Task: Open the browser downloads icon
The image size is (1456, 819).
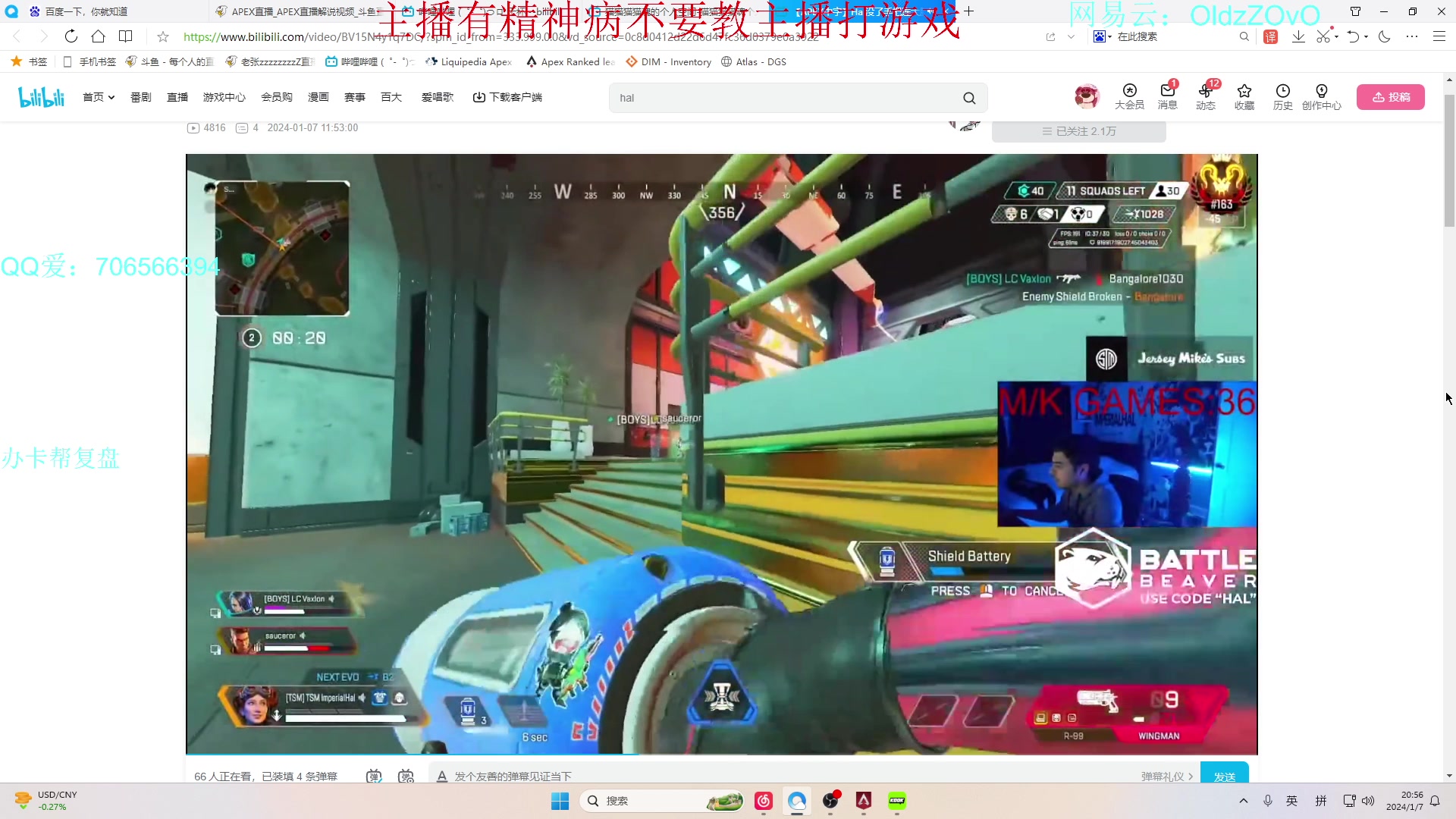Action: coord(1298,36)
